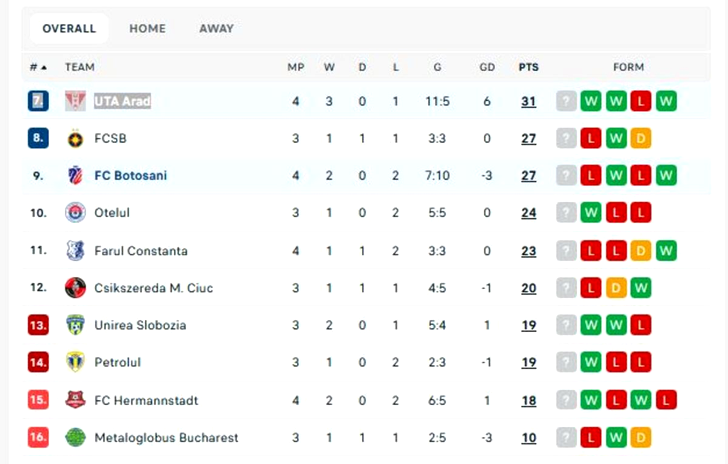Open UTA Arad's 31 points link
Screen dimensions: 728x464
528,101
